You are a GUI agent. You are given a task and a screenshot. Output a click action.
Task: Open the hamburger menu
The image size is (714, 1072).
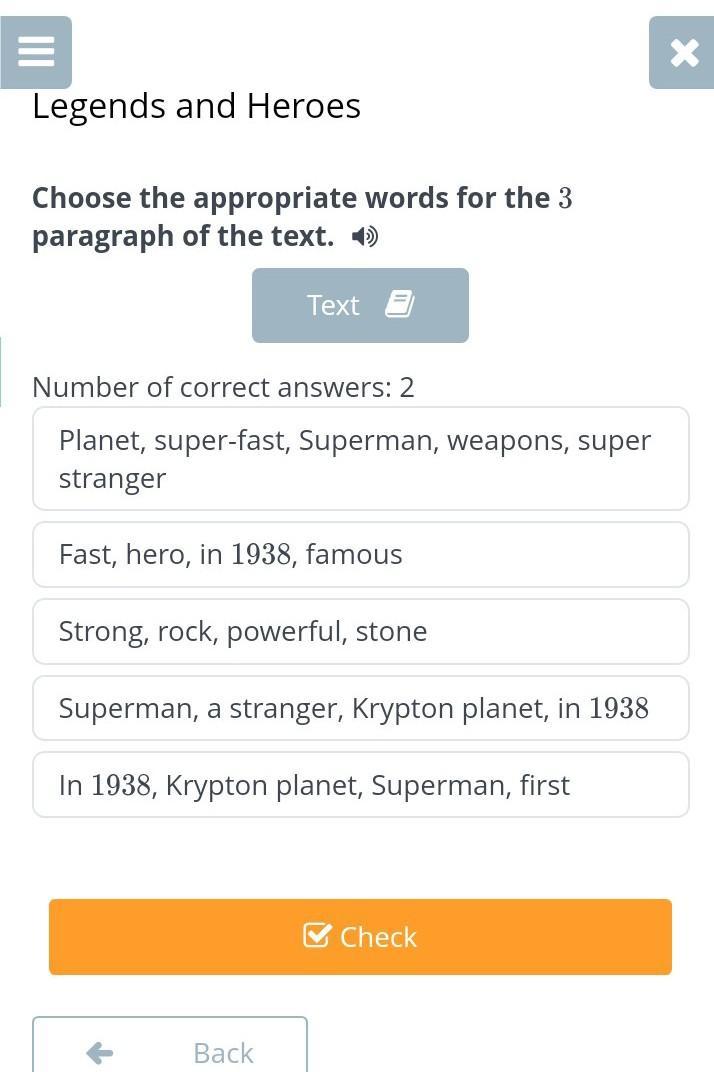[x=36, y=52]
